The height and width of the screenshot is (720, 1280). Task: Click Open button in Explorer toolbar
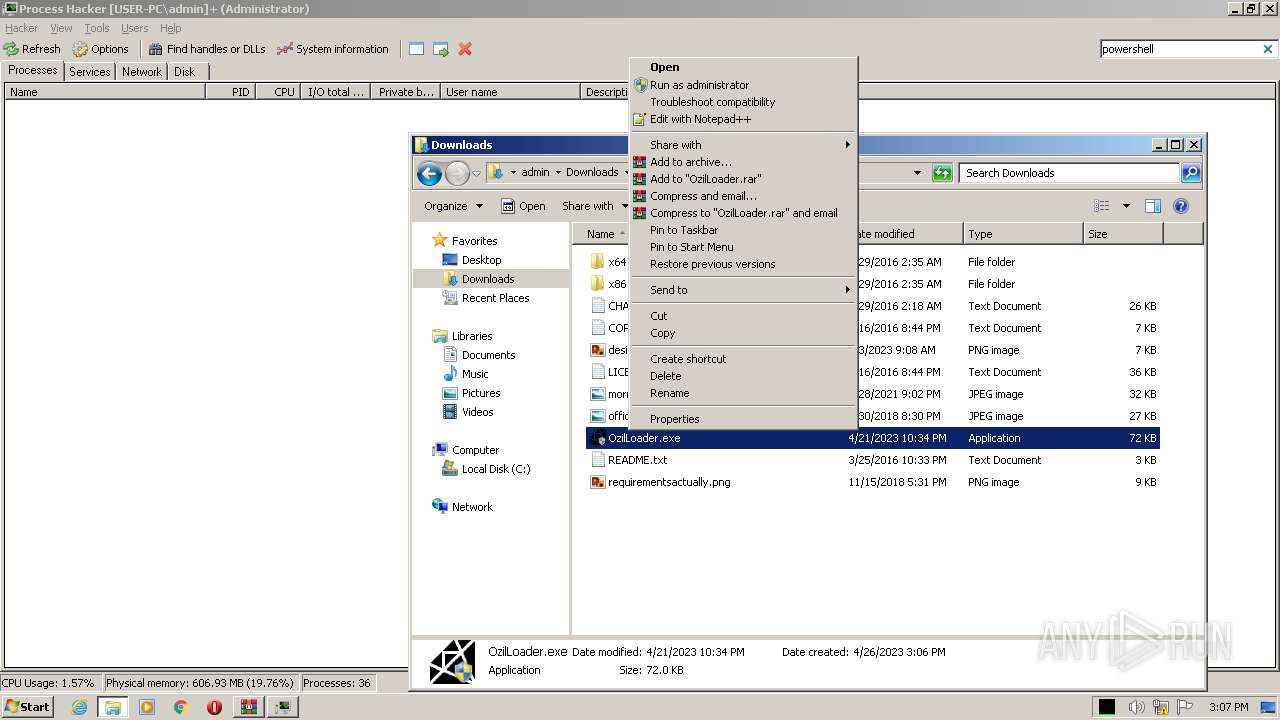(x=523, y=206)
